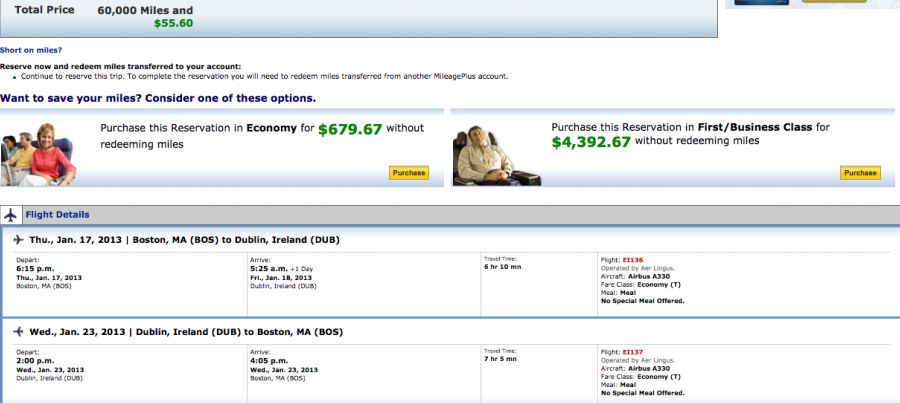Click the Flight Details section header
900x403 pixels.
pyautogui.click(x=57, y=215)
